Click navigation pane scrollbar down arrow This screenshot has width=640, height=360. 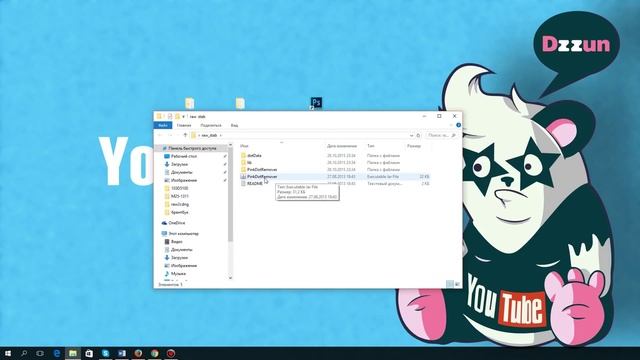pos(230,278)
